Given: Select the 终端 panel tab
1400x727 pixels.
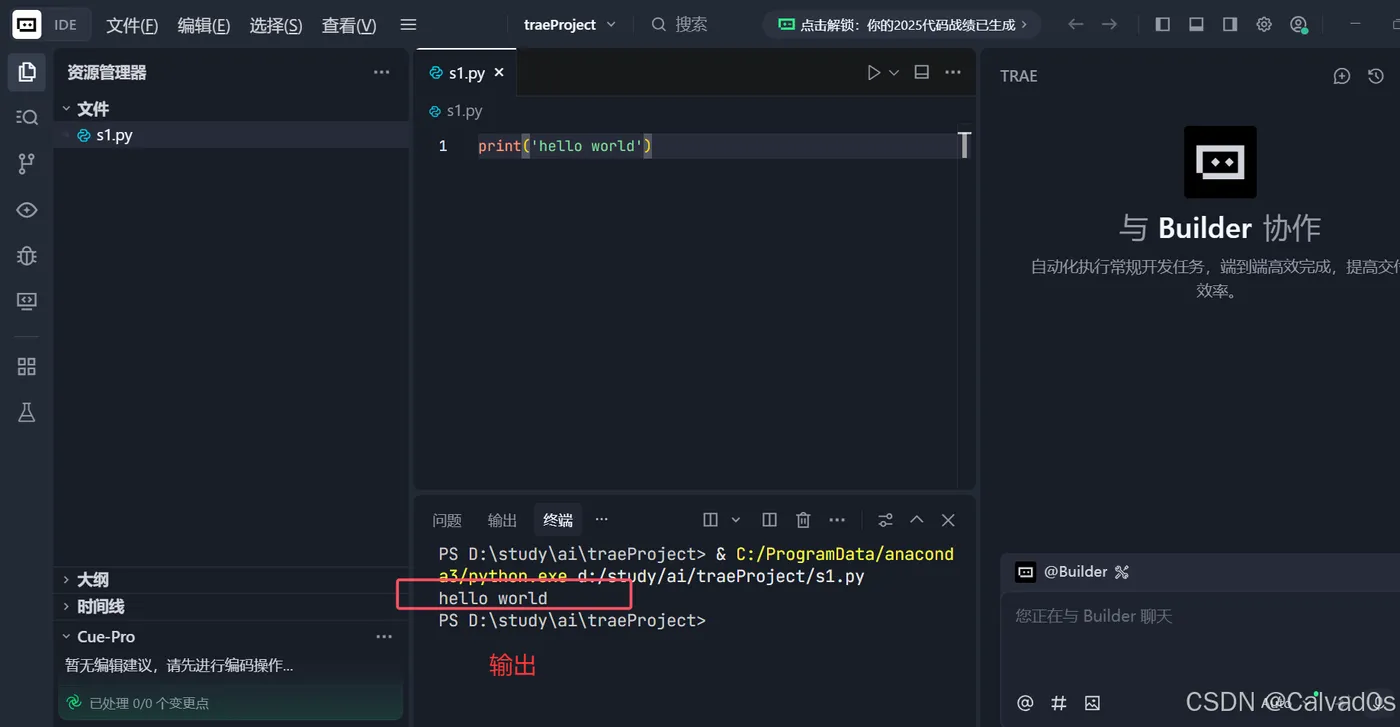Looking at the screenshot, I should [558, 520].
